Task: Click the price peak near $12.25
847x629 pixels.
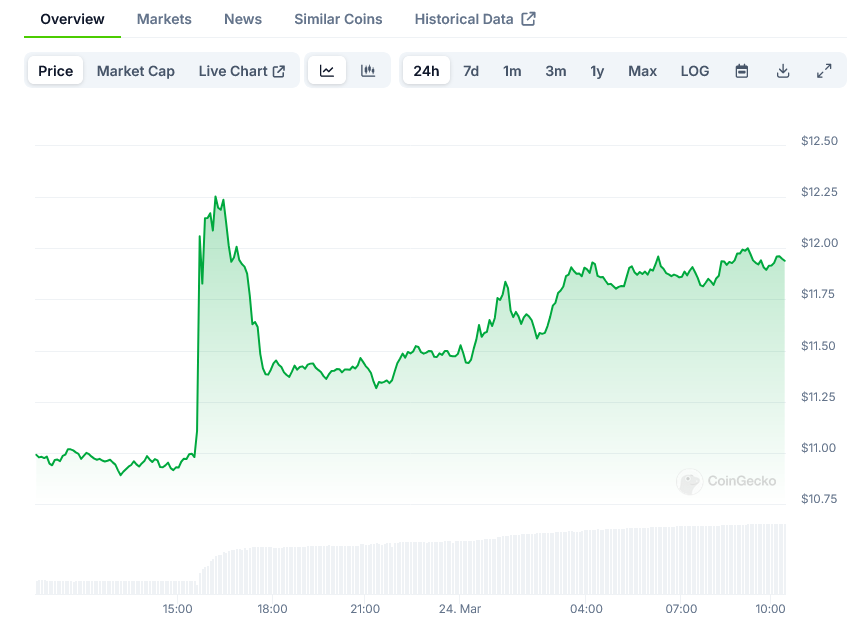Action: point(216,197)
